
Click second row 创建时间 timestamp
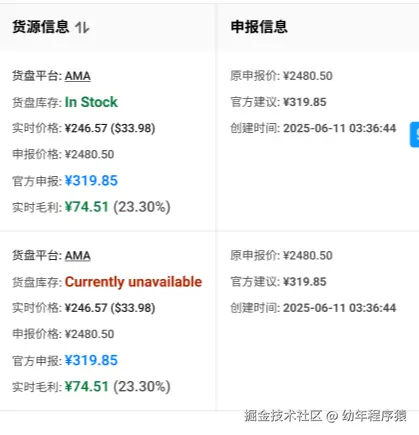pyautogui.click(x=339, y=308)
